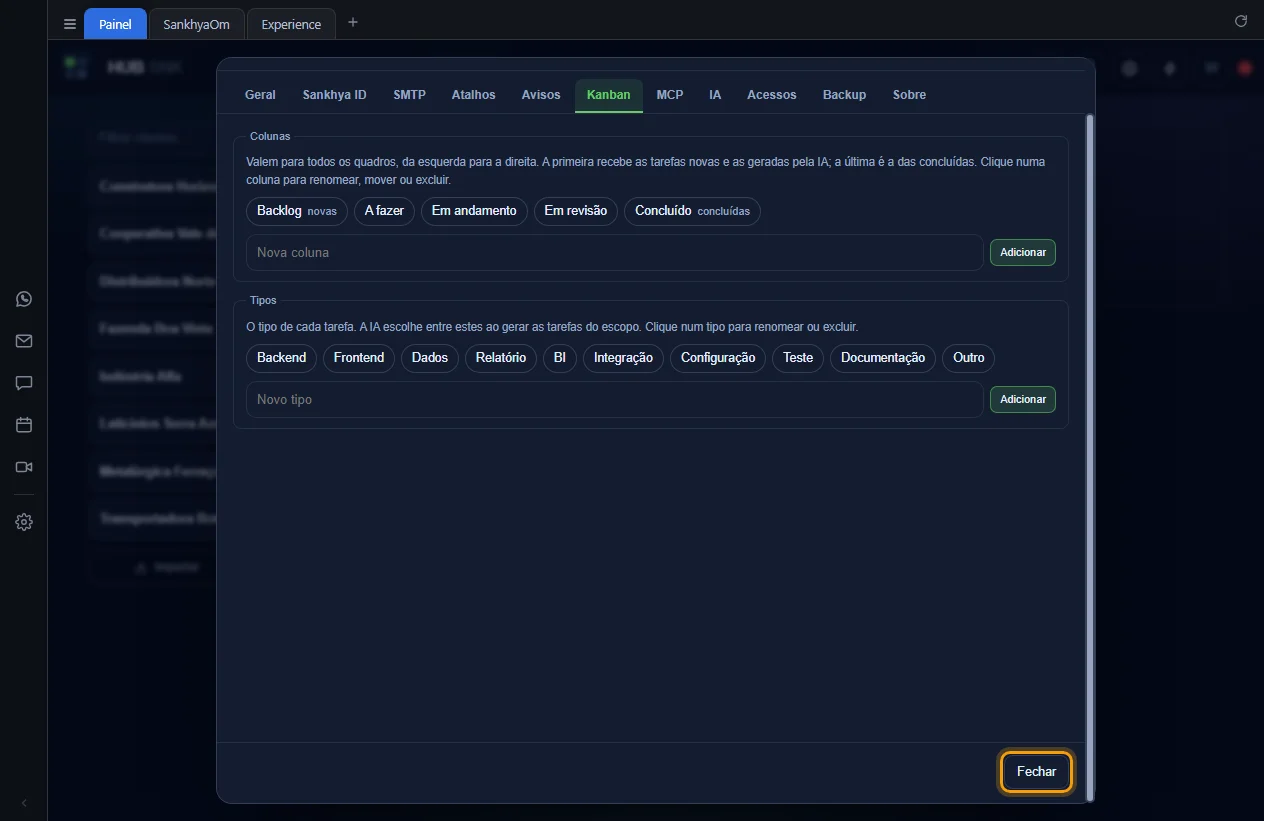The width and height of the screenshot is (1264, 821).
Task: Focus the Nova coluna input field
Action: coord(615,252)
